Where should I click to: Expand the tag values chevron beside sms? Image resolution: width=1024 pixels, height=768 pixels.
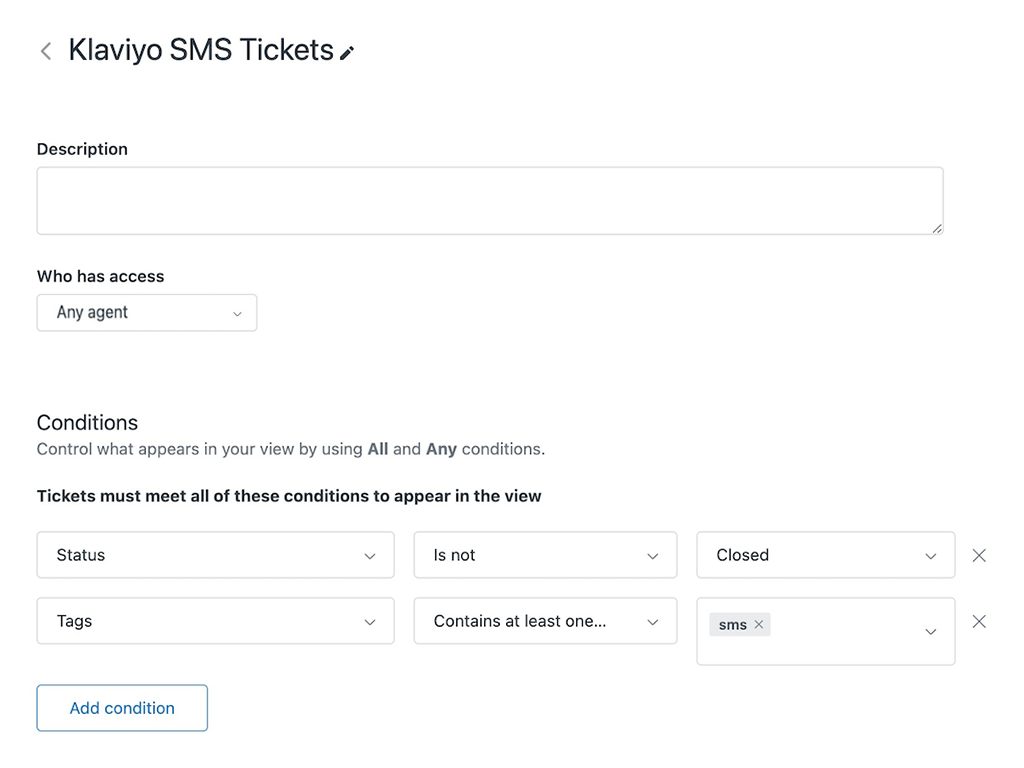click(930, 631)
